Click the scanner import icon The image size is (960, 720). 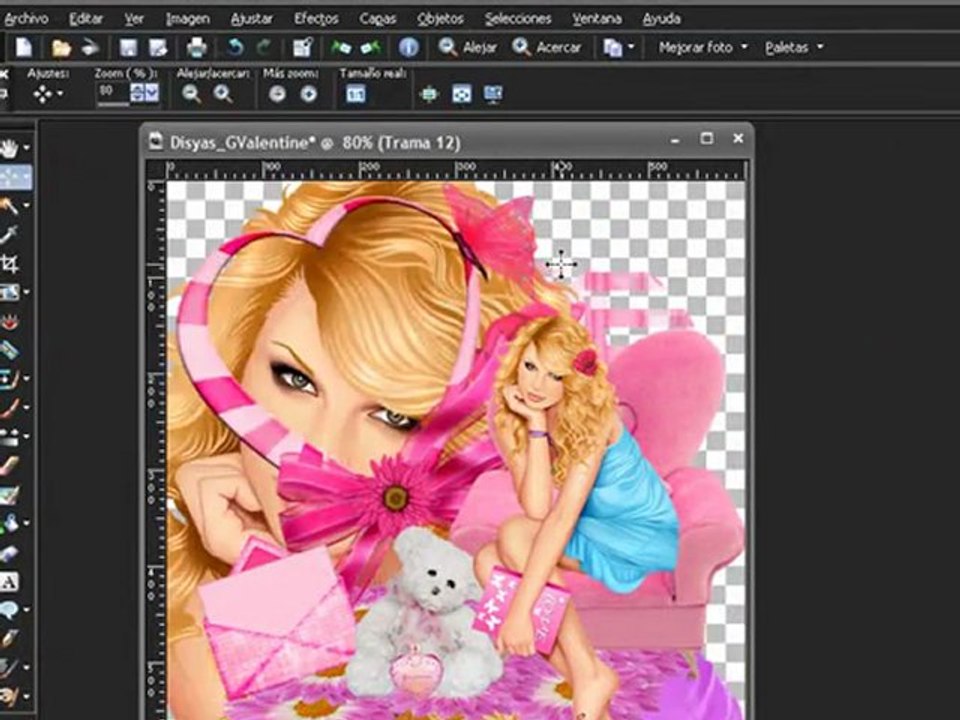click(90, 47)
